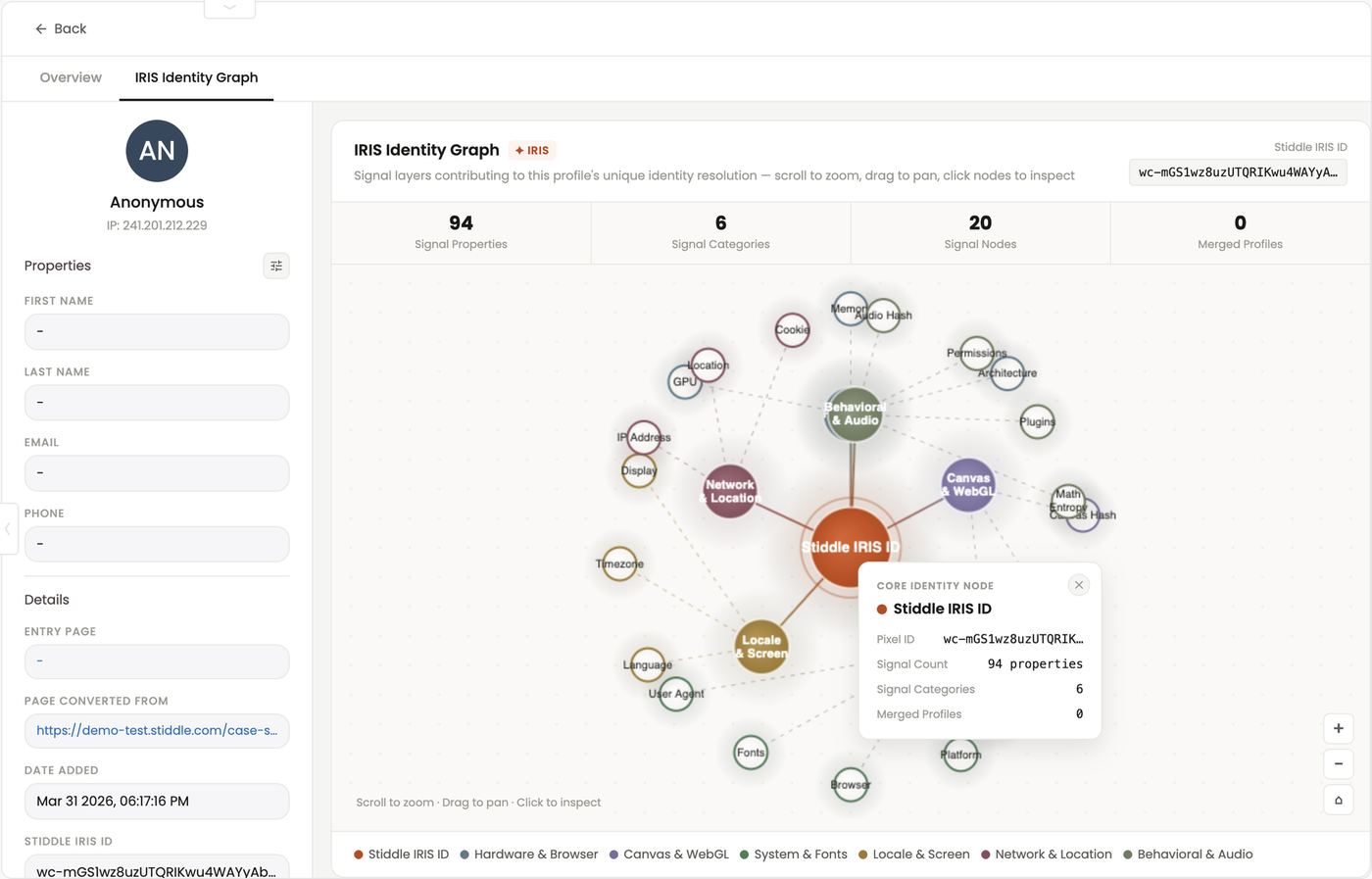Inspect the Behavioral & Audio node

pos(855,414)
